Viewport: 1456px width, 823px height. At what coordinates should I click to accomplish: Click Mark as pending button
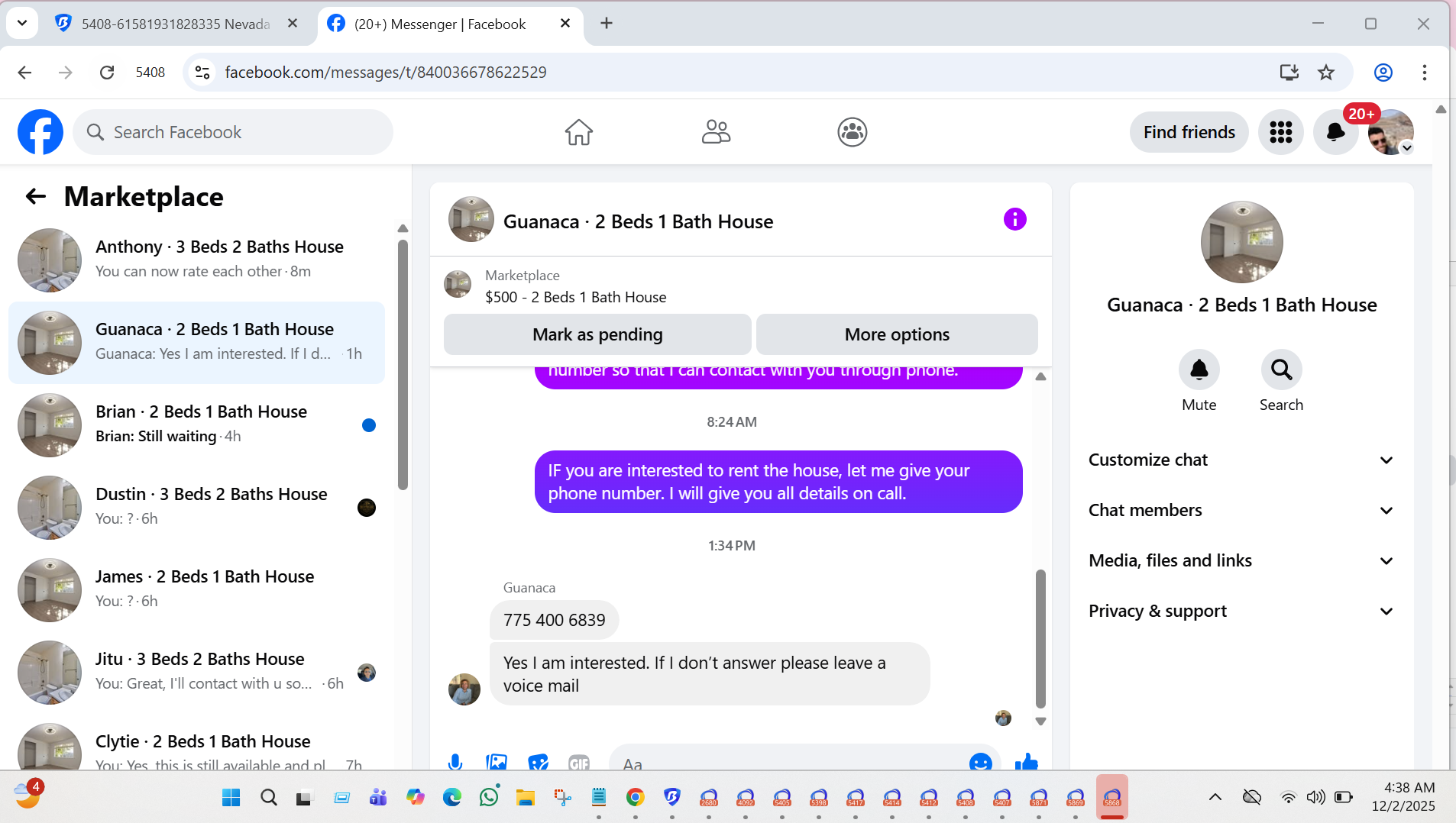pyautogui.click(x=597, y=334)
